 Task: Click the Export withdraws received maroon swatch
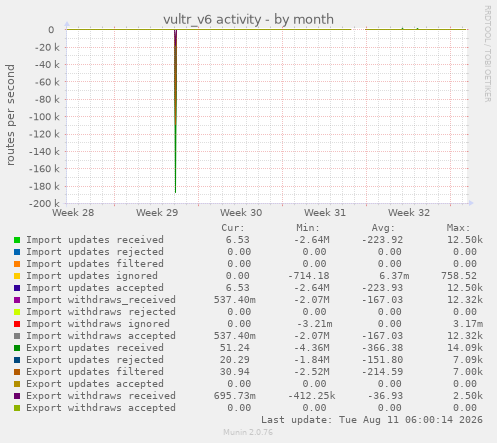(17, 396)
